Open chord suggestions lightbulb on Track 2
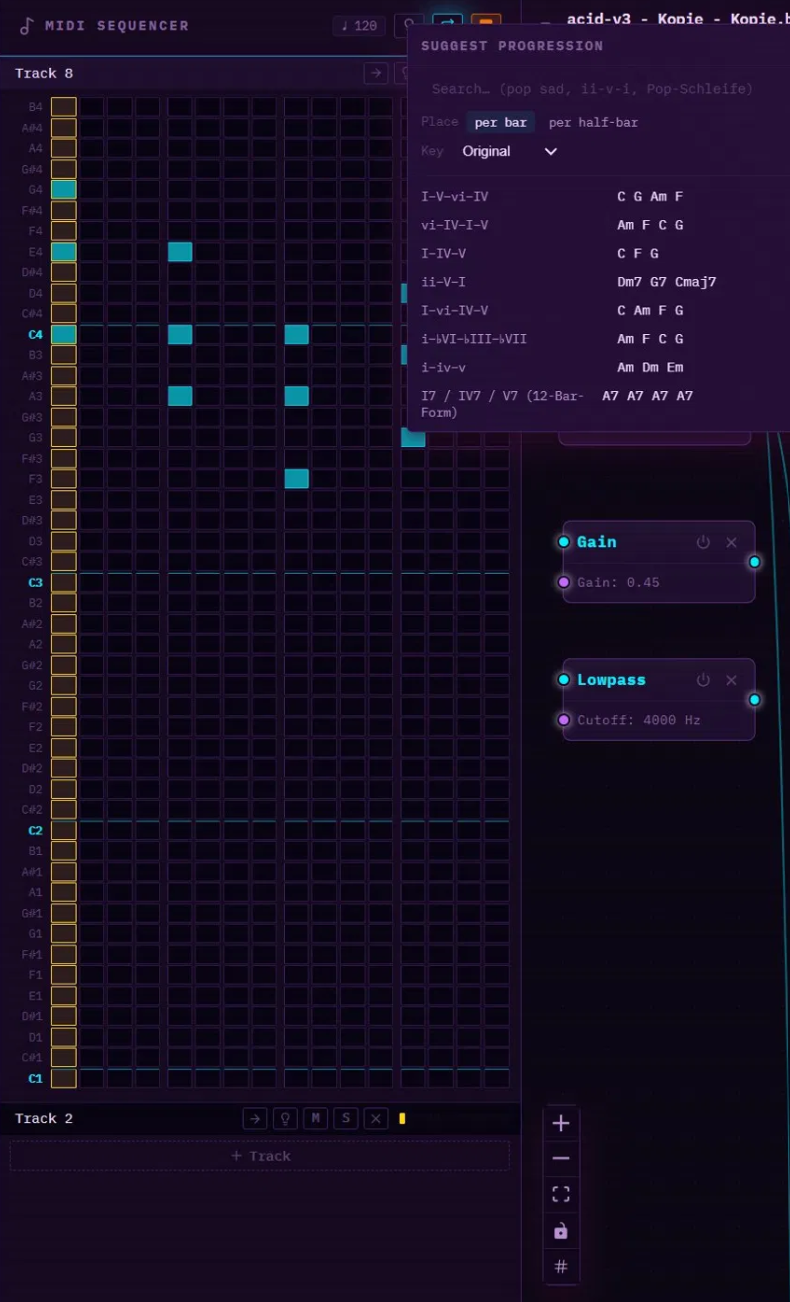The height and width of the screenshot is (1302, 790). 285,1118
